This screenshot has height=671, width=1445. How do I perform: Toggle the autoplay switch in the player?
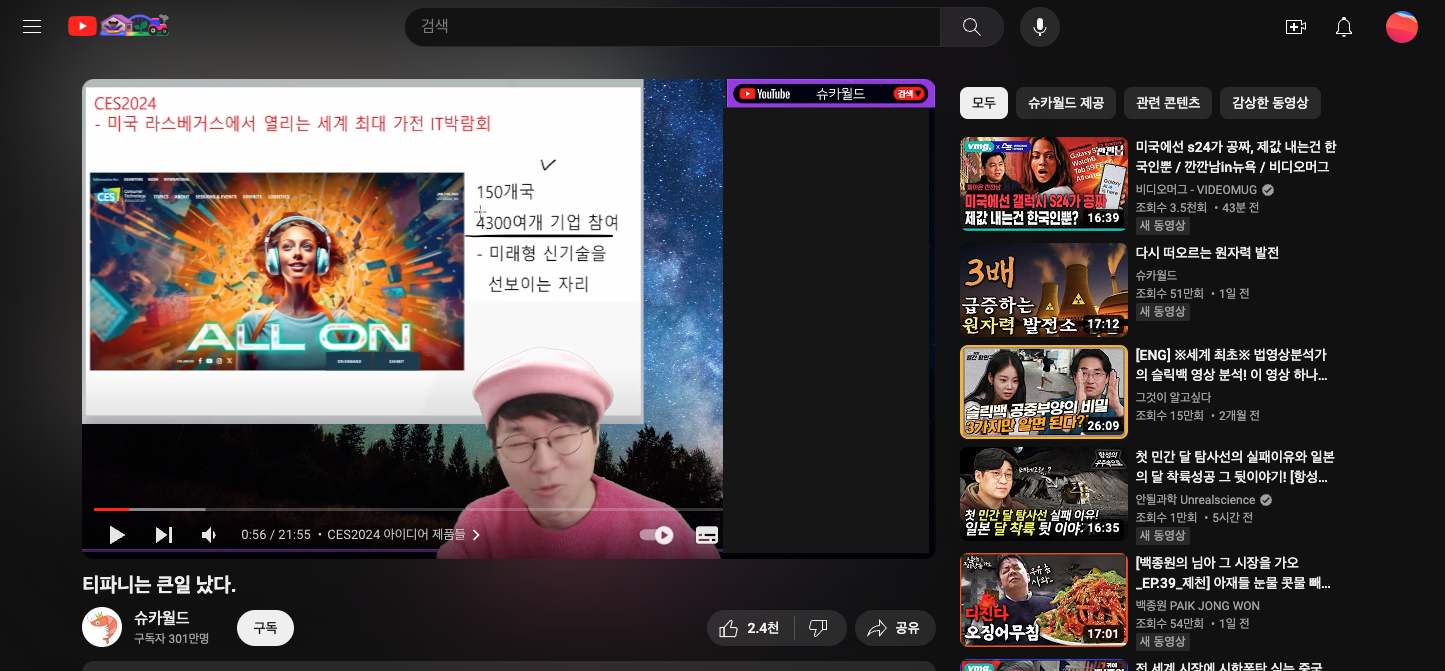coord(657,535)
